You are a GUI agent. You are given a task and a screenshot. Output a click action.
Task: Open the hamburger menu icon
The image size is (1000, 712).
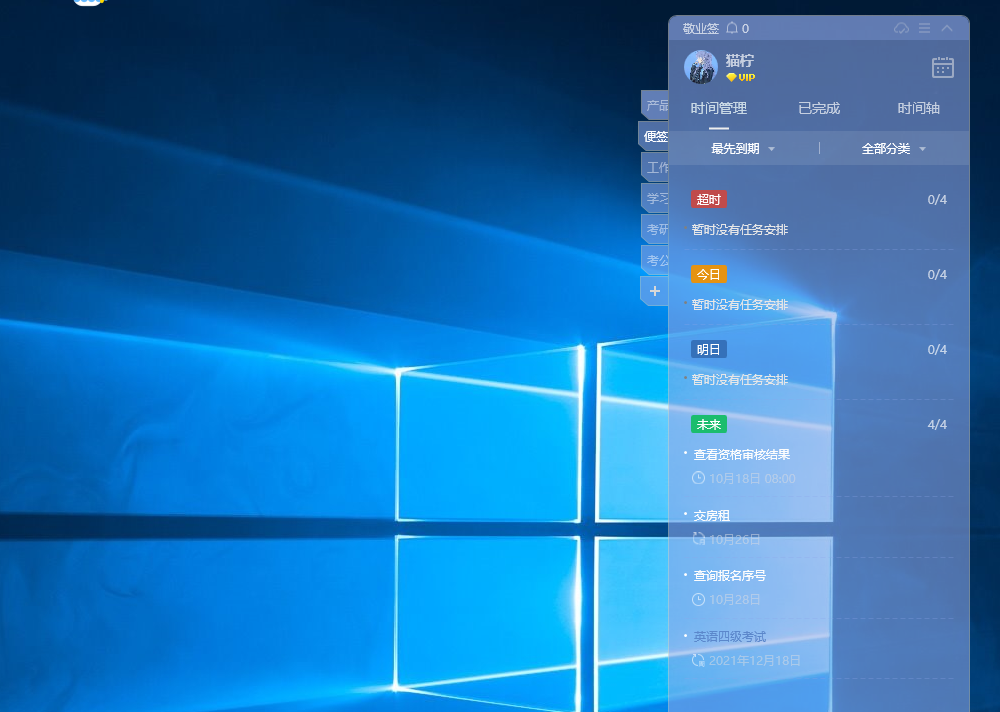click(924, 28)
